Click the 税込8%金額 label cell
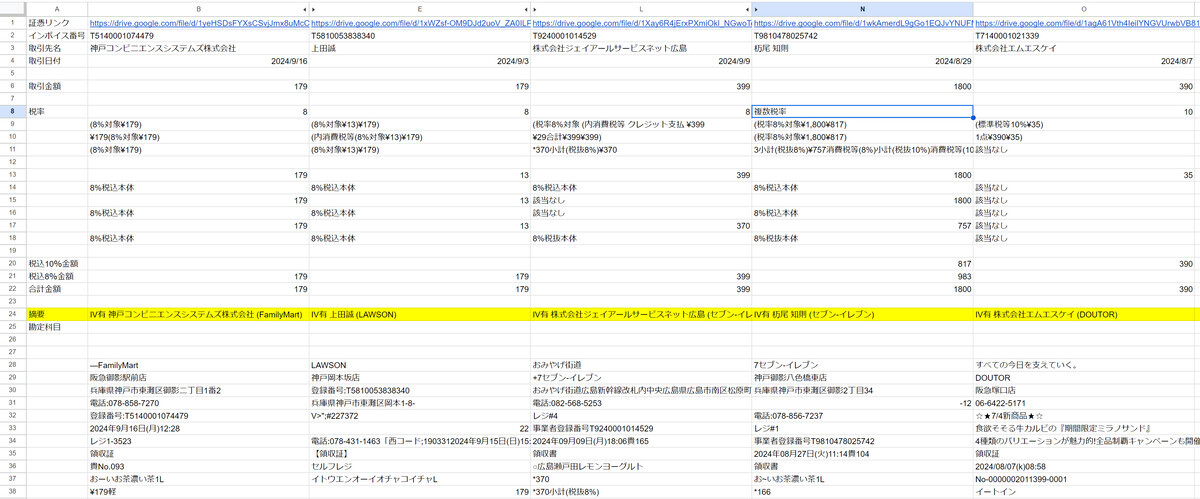Image resolution: width=1200 pixels, height=499 pixels. 55,276
